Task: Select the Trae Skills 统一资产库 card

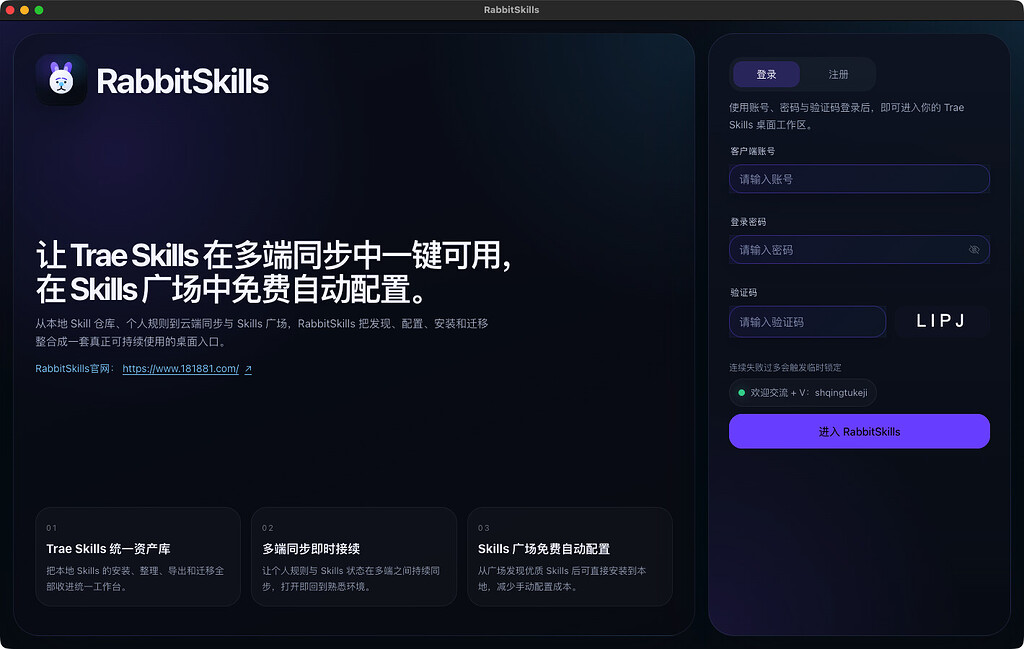Action: click(138, 557)
